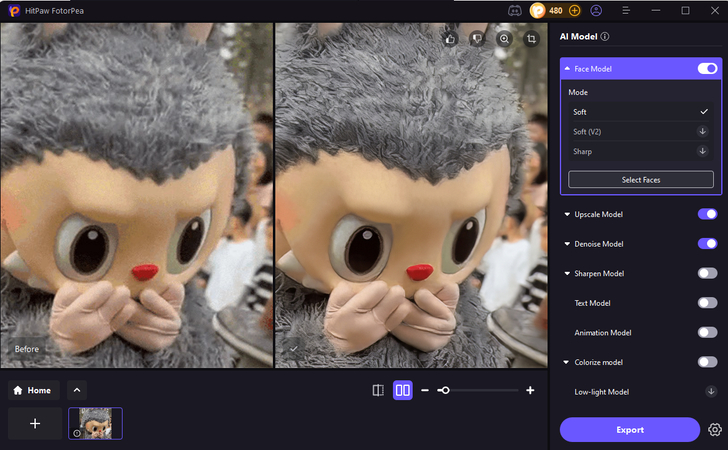728x450 pixels.
Task: Open the Discord community icon
Action: coord(514,11)
